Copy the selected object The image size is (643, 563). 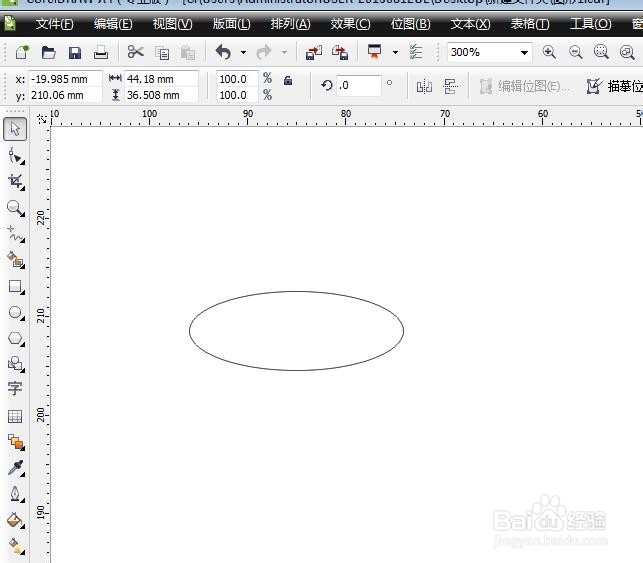click(x=162, y=53)
